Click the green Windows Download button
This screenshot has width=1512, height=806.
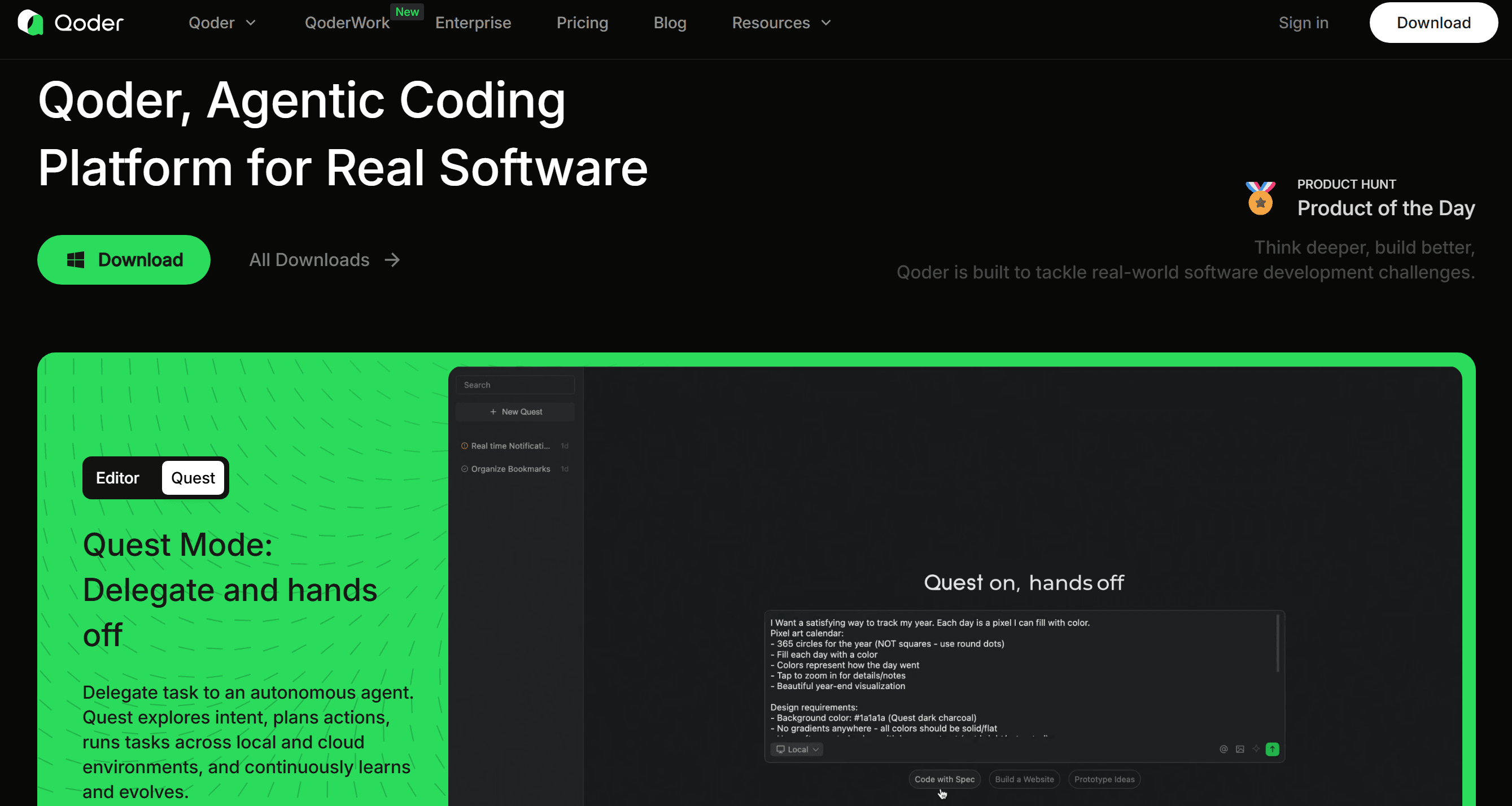124,260
